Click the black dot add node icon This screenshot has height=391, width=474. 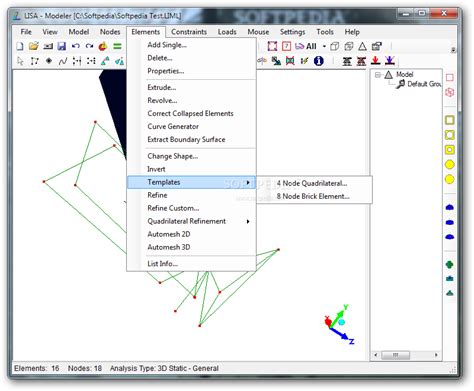click(49, 61)
